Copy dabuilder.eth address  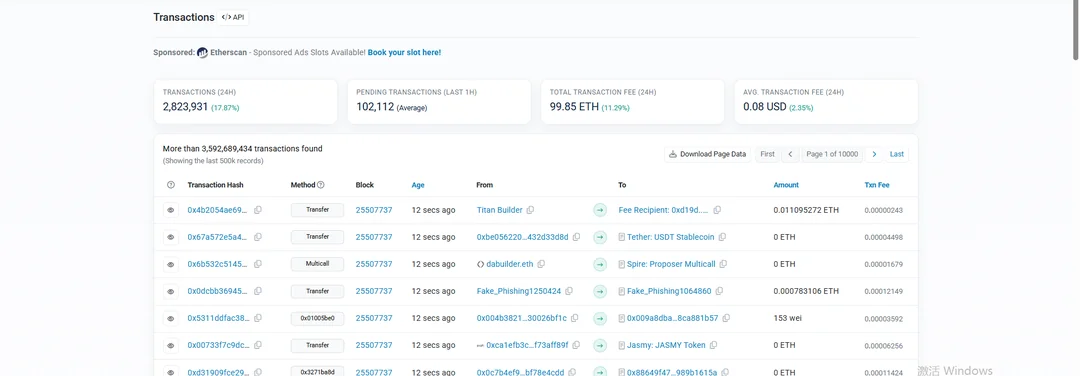(x=541, y=264)
